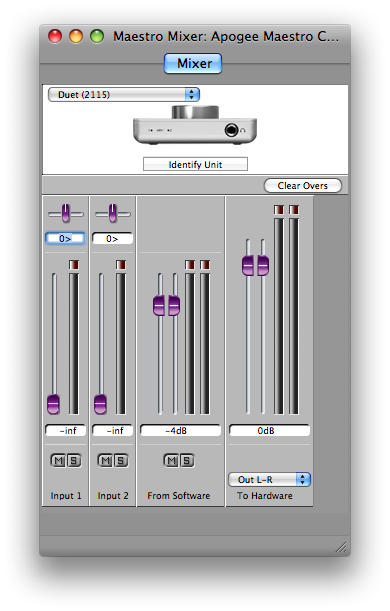Click the To Hardware right fader knob

(263, 266)
